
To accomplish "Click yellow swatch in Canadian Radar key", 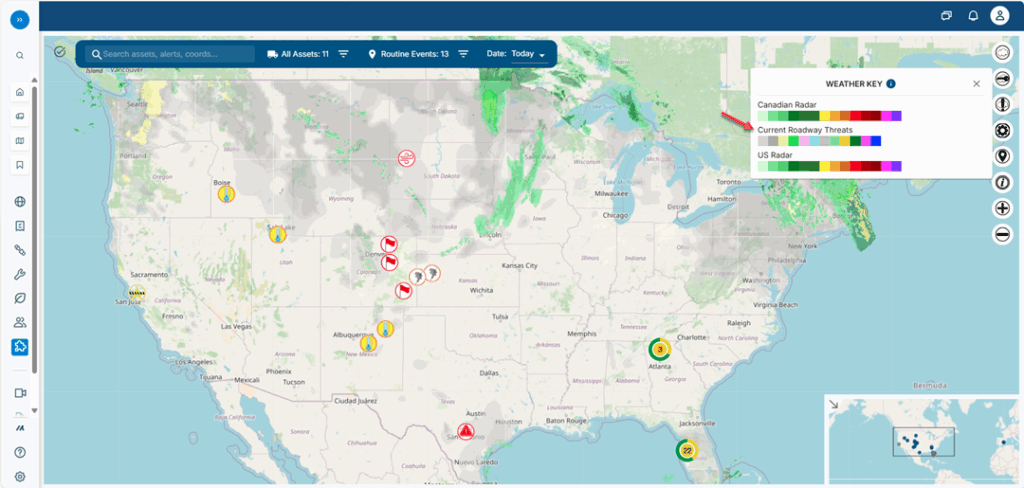I will click(x=825, y=116).
